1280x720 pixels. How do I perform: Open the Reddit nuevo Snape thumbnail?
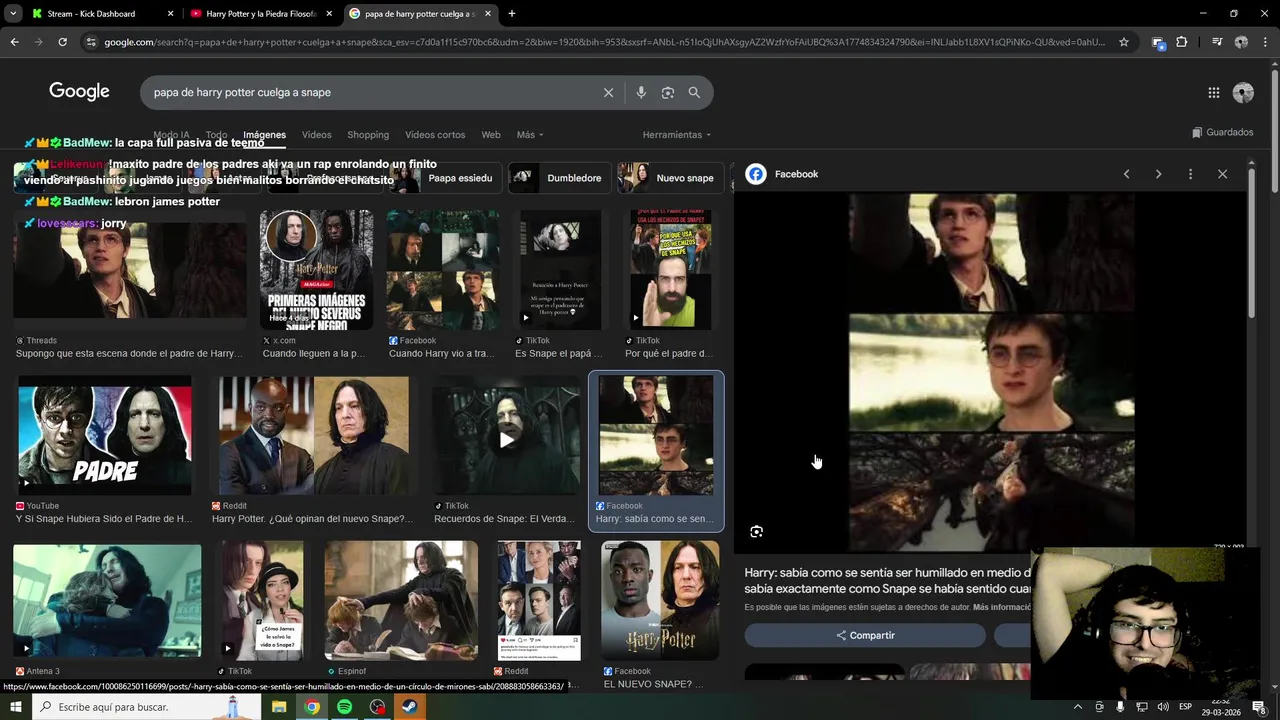click(314, 436)
